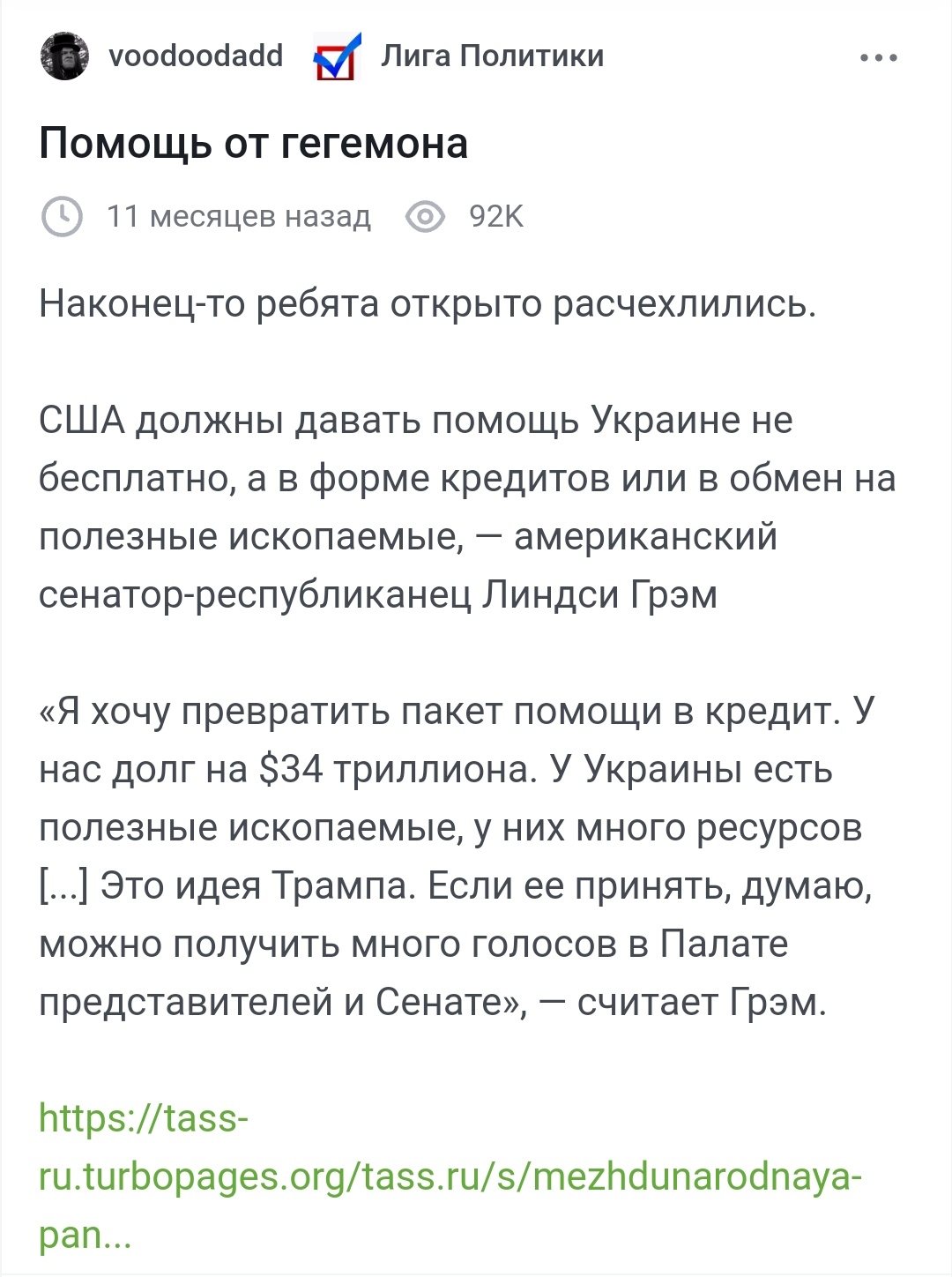The width and height of the screenshot is (952, 1277).
Task: Click the phrase сенатор-республиканец in the text
Action: pyautogui.click(x=254, y=595)
